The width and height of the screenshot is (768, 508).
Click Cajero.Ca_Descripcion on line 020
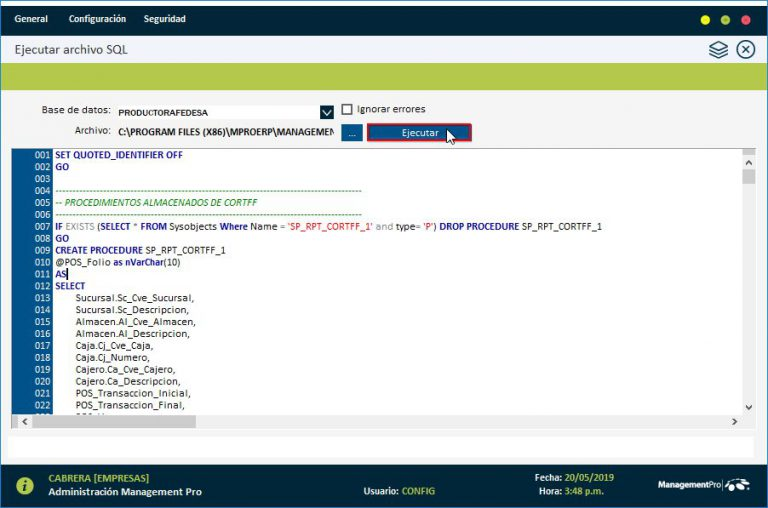[128, 381]
